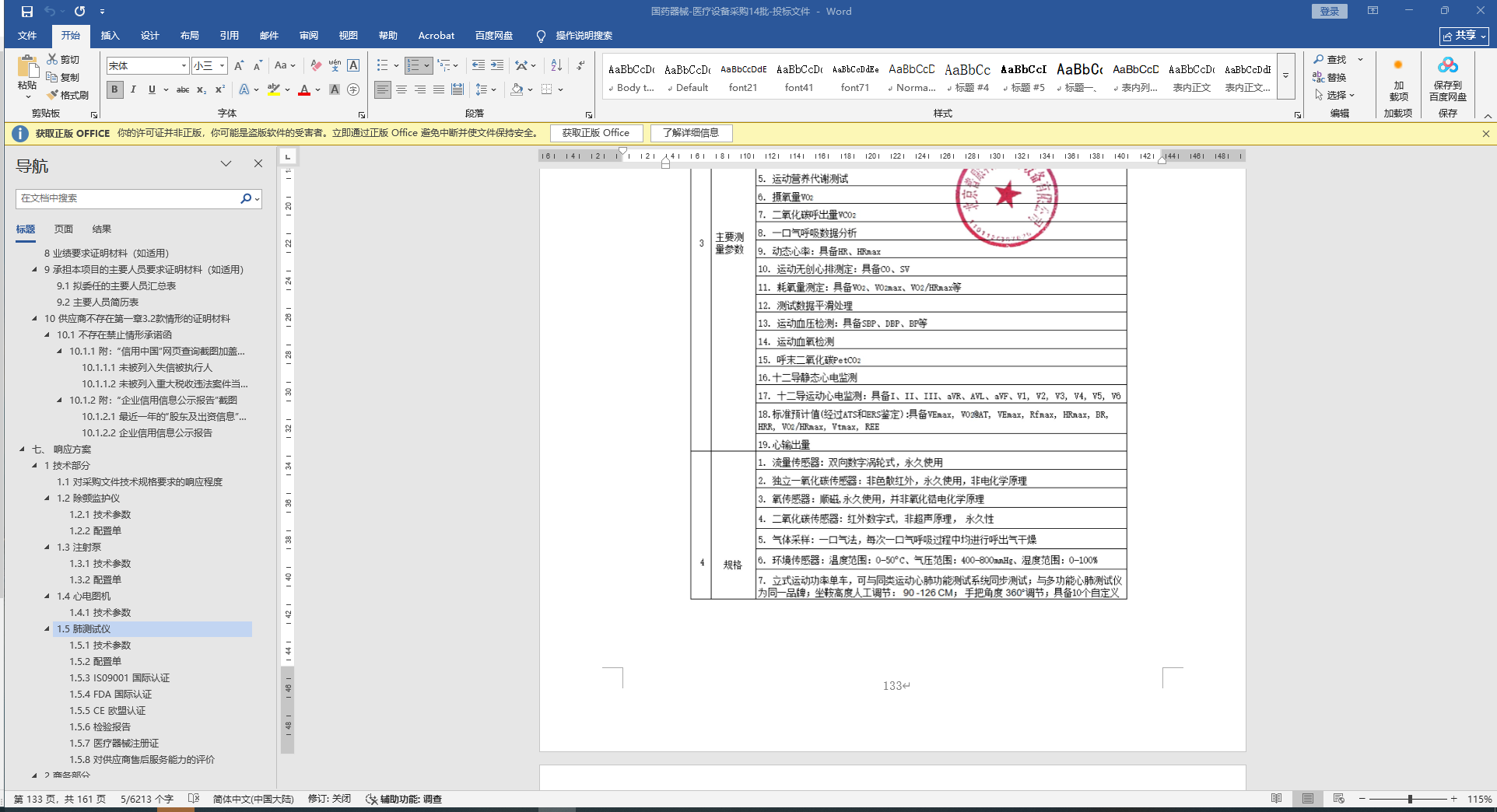Apply subscript formatting

pos(202,89)
